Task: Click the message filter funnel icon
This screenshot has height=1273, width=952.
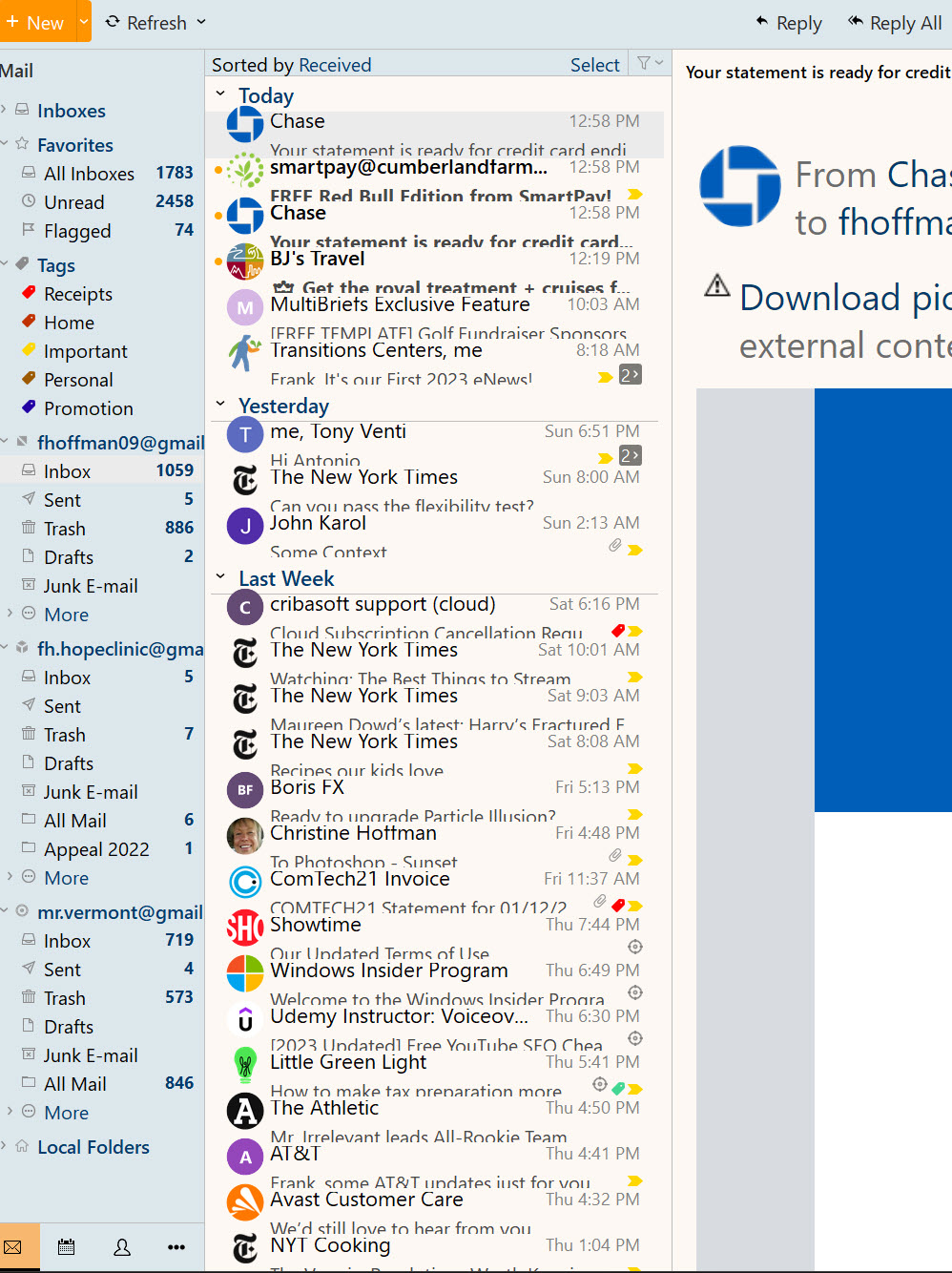Action: pos(645,64)
